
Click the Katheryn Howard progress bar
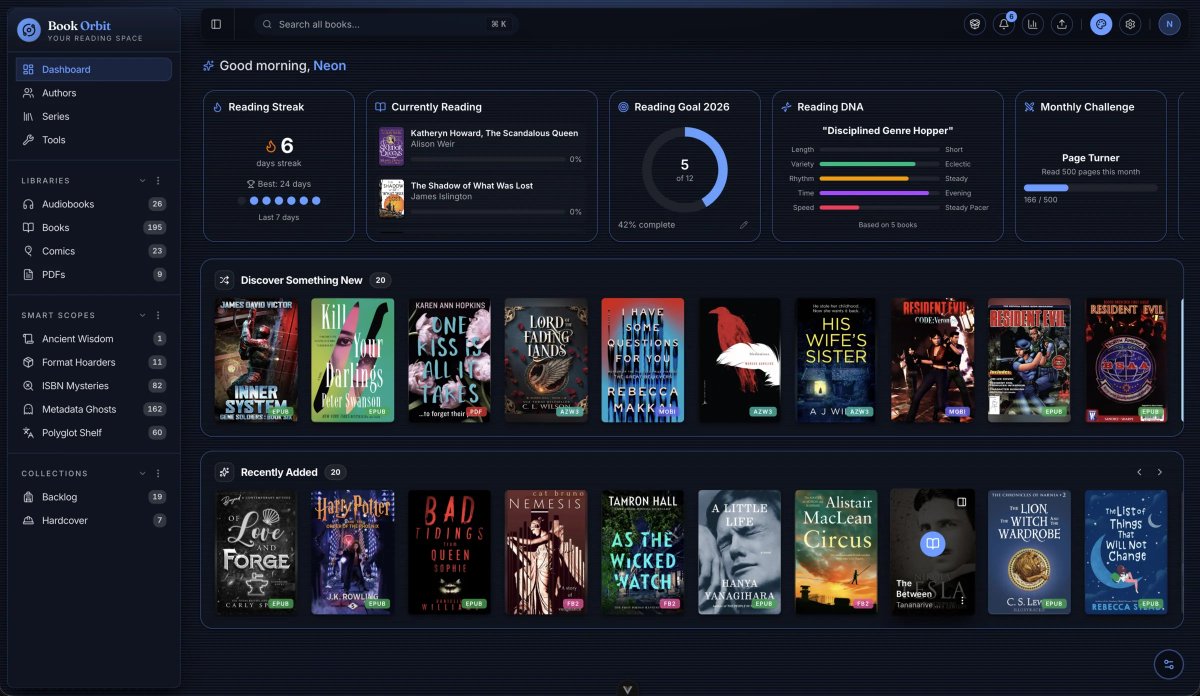(487, 159)
